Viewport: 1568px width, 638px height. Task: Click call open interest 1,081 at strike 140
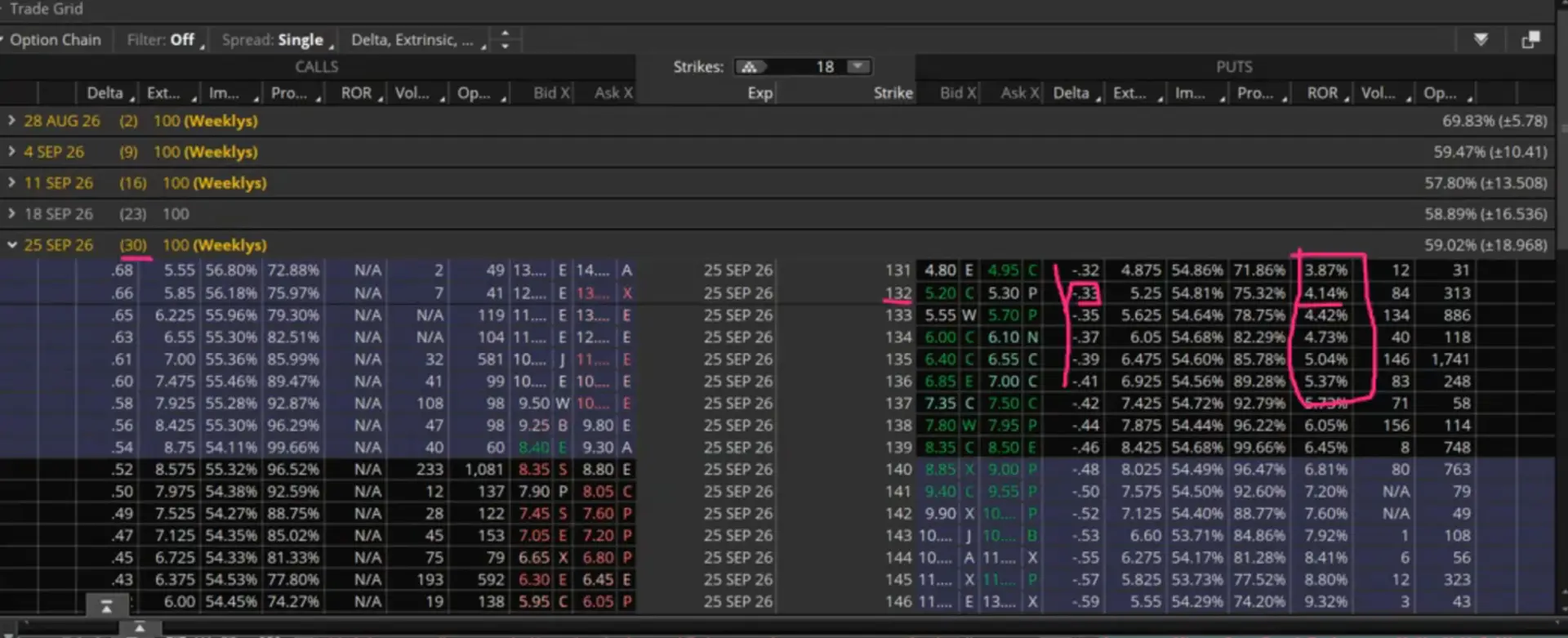tap(484, 469)
